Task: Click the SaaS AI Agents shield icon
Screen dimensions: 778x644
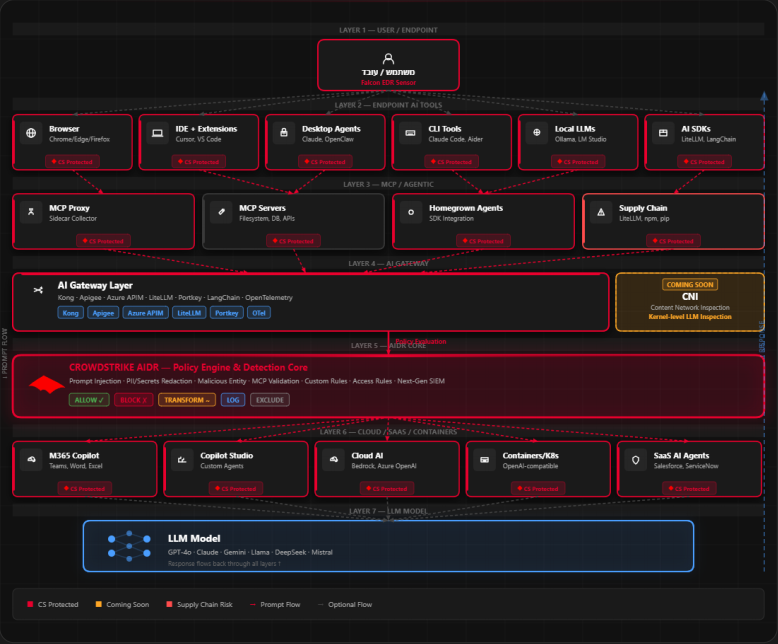Action: [x=636, y=459]
